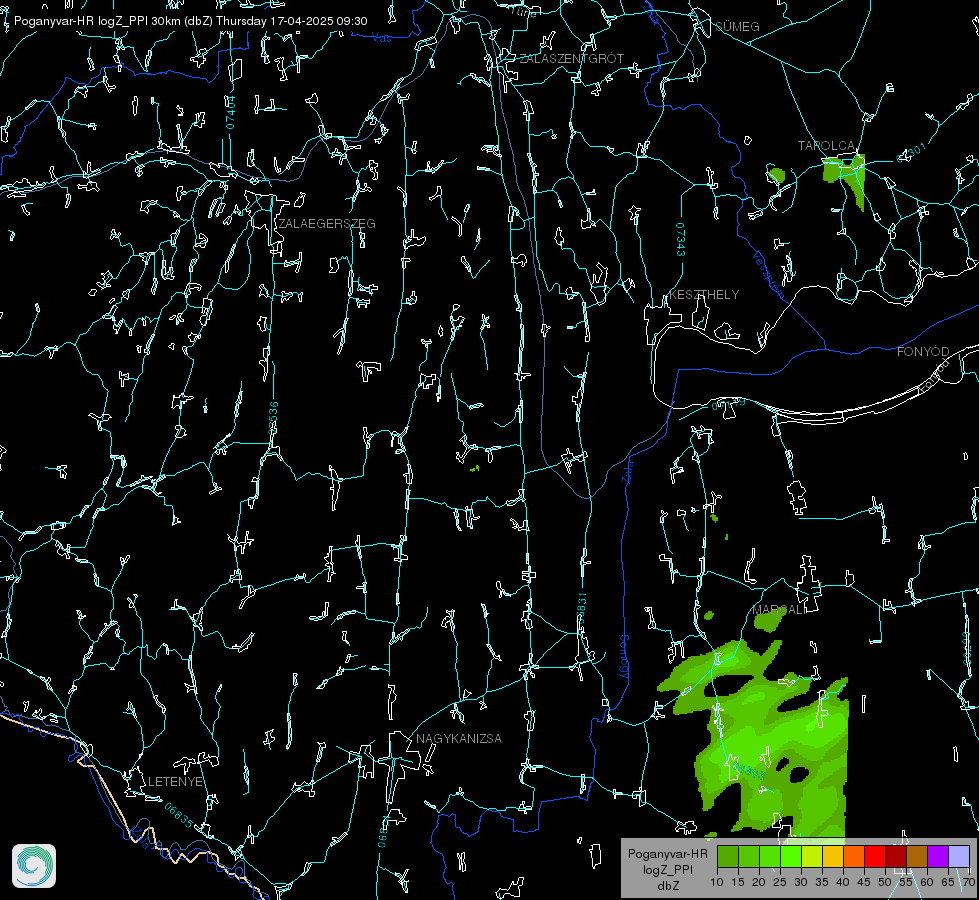Select the 20–25 dBZ light green swatch
The image size is (979, 900).
click(770, 857)
